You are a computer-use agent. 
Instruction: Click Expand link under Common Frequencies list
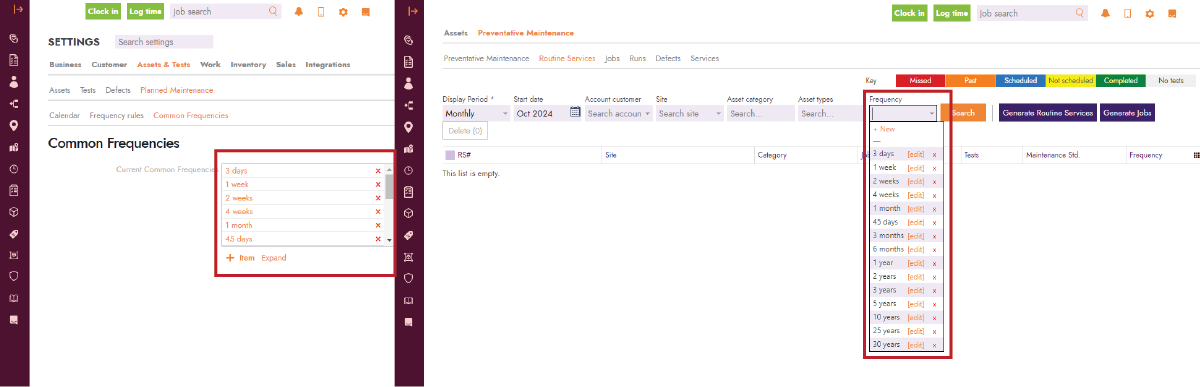click(x=274, y=258)
